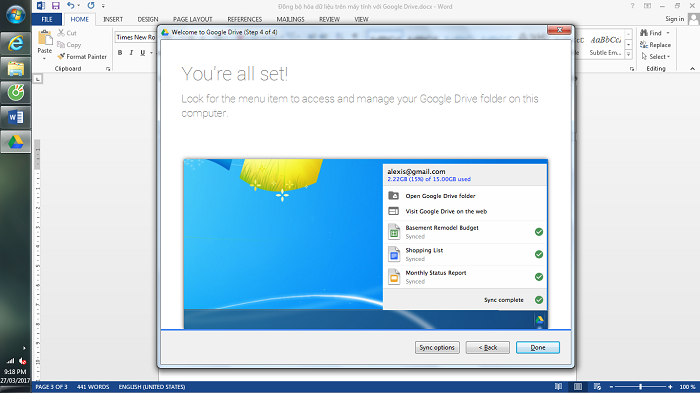This screenshot has height=393, width=700.
Task: Go to the REFERENCES ribbon tab
Action: pos(245,19)
